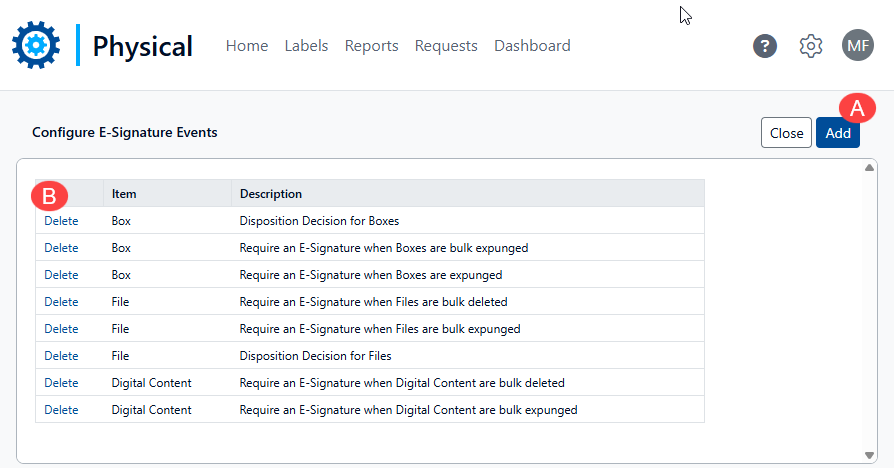The width and height of the screenshot is (894, 468).
Task: Click the scrollbar up arrow
Action: point(868,168)
